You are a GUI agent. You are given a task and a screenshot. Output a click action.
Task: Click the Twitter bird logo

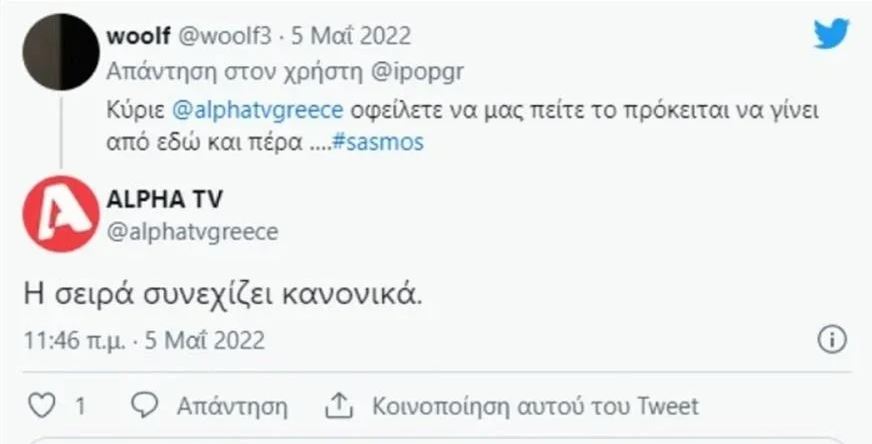point(830,34)
